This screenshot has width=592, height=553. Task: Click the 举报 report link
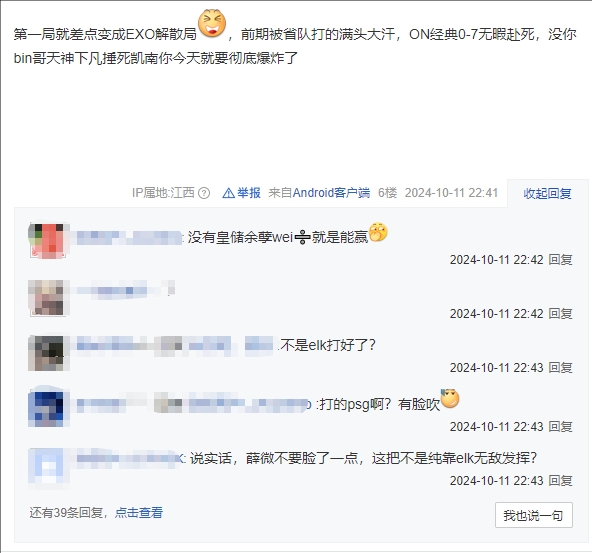pos(249,193)
